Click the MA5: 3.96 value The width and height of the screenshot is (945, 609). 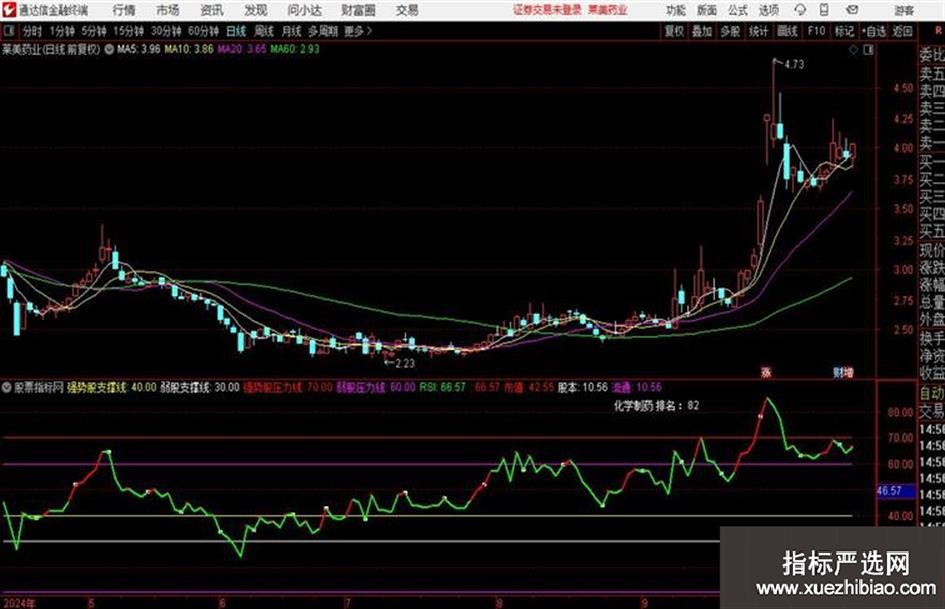[x=139, y=49]
